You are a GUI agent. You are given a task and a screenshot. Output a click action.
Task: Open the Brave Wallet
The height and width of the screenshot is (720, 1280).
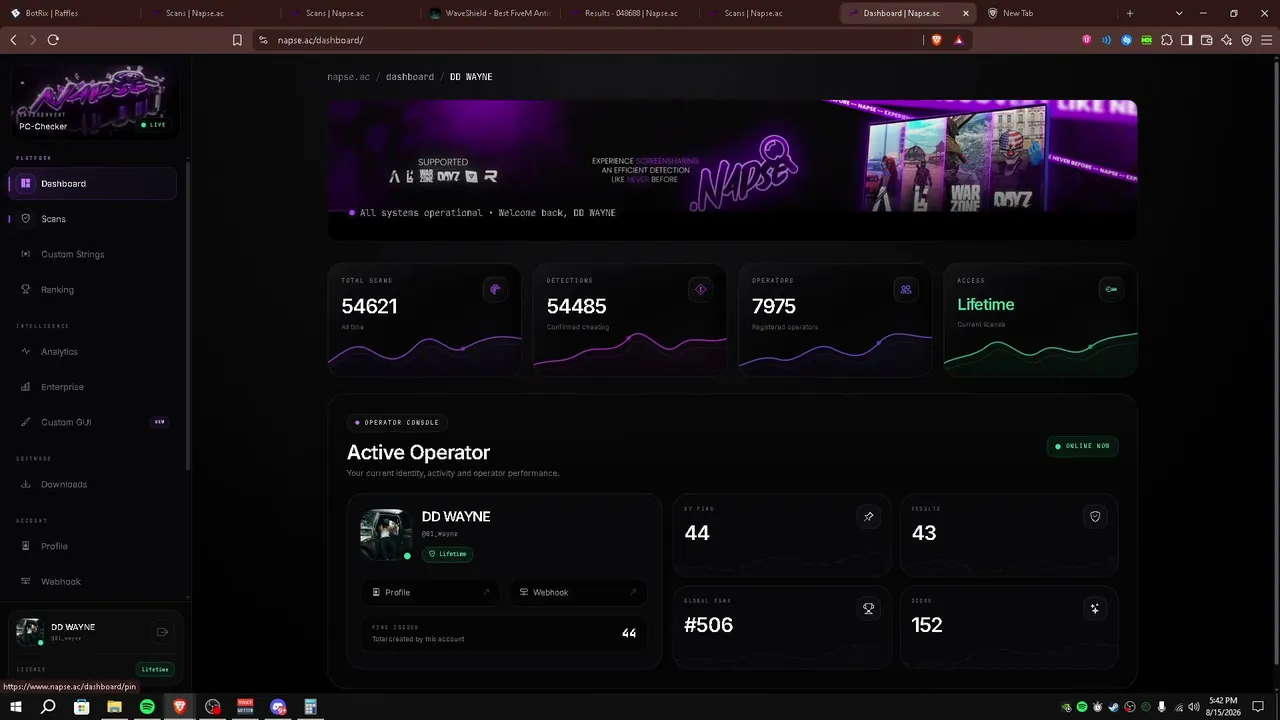tap(1206, 40)
